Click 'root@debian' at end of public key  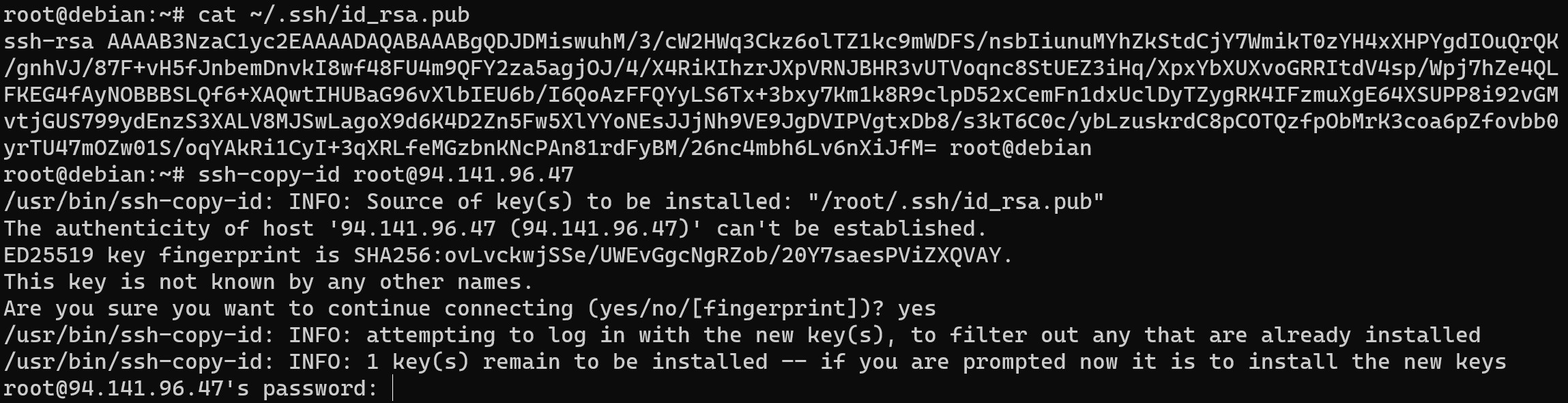click(x=1020, y=148)
